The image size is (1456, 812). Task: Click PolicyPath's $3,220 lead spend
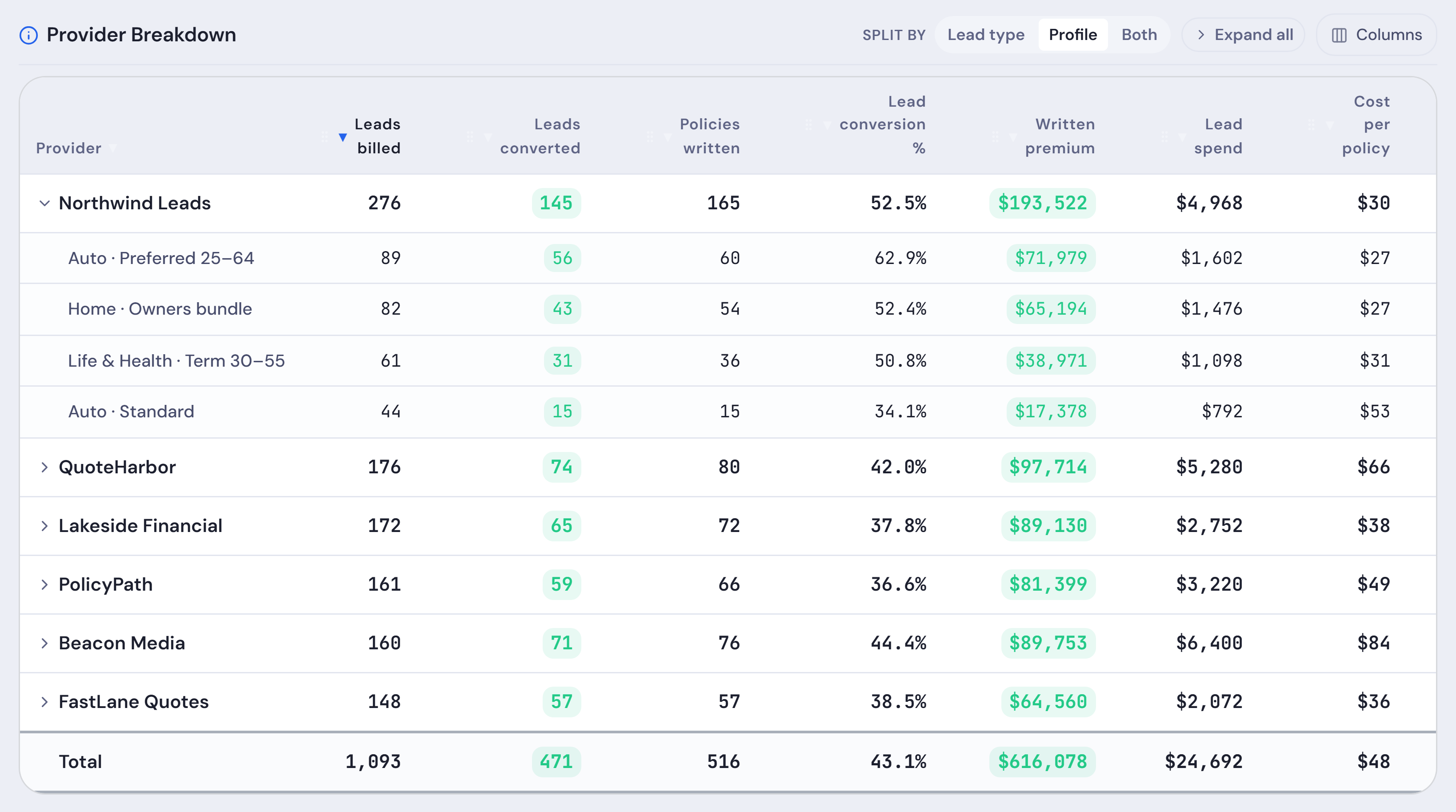click(1209, 584)
